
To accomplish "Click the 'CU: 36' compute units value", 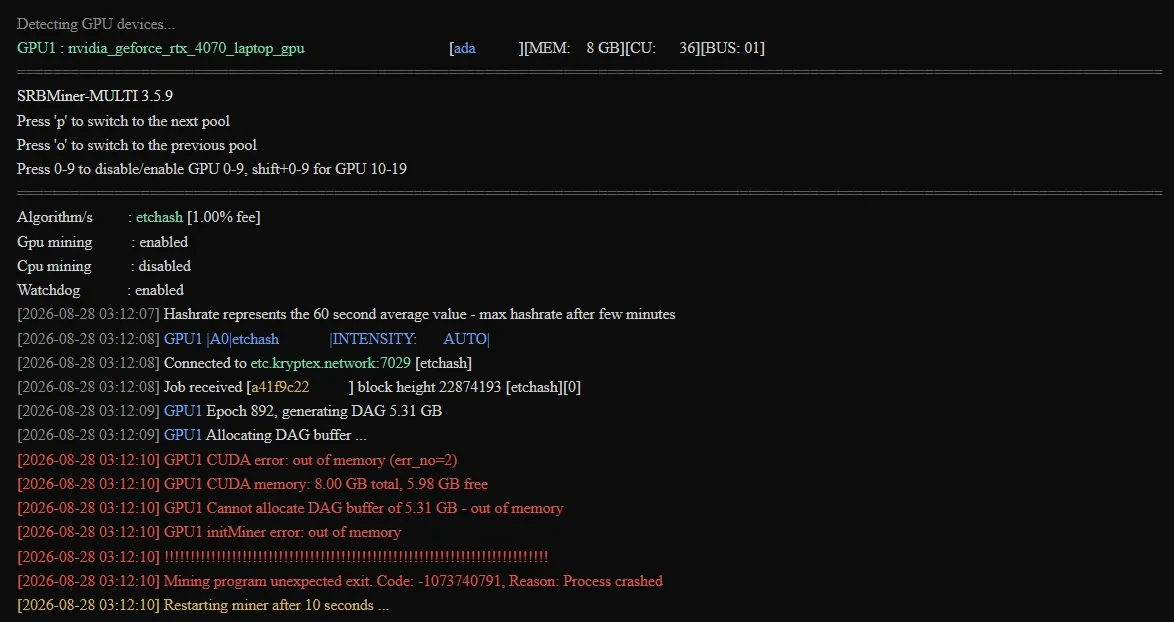I will pos(664,48).
